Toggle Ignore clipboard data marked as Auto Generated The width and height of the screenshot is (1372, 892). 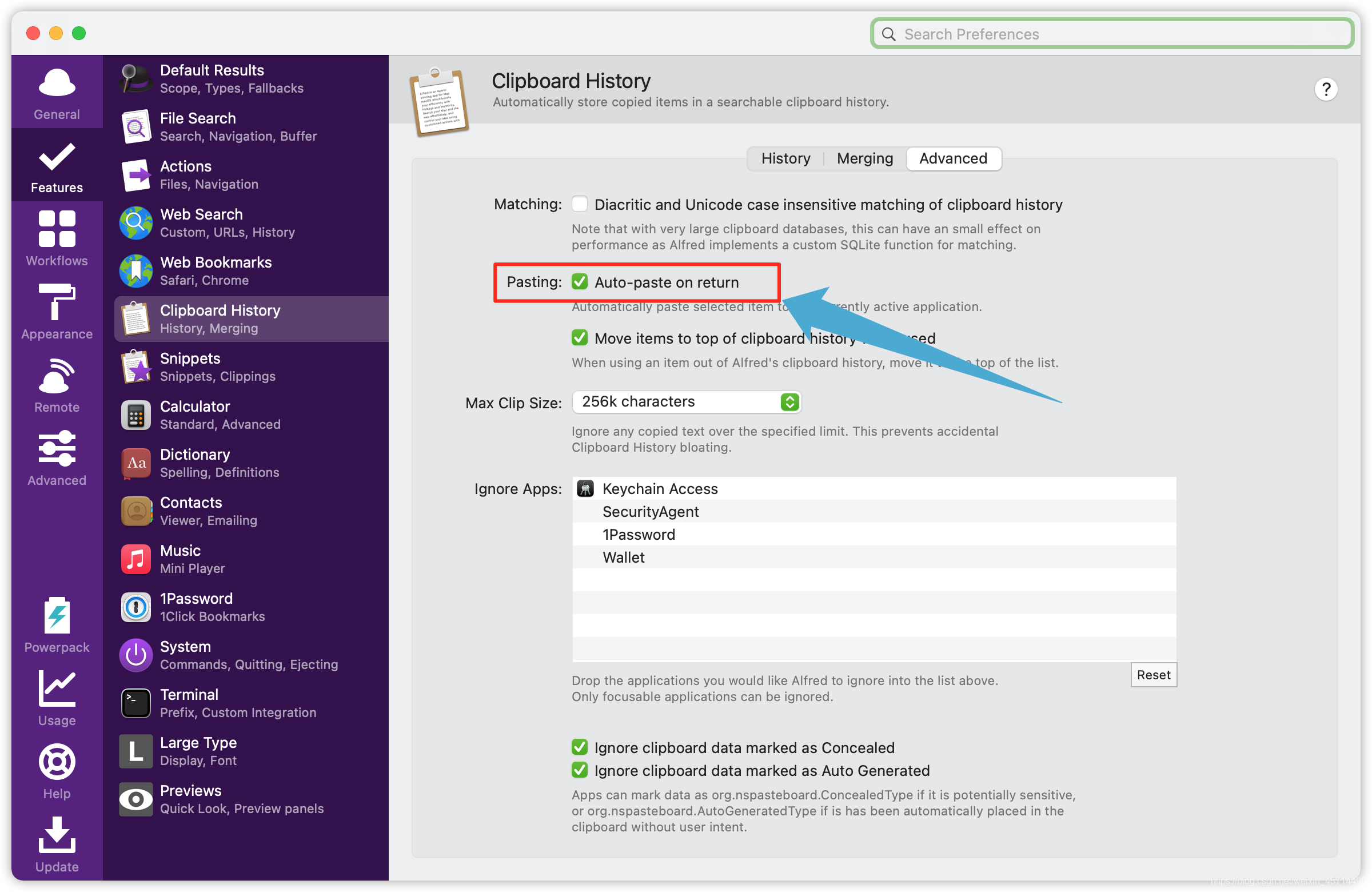point(579,770)
